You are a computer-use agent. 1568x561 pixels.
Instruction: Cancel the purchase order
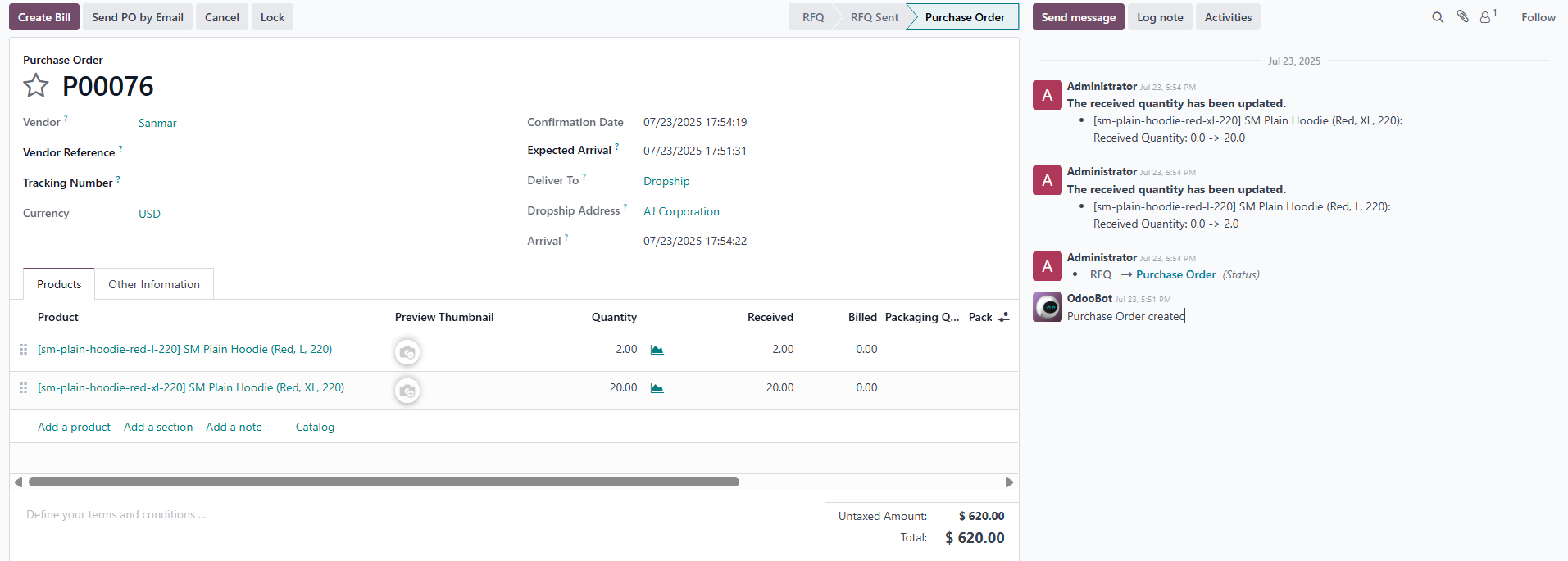222,17
